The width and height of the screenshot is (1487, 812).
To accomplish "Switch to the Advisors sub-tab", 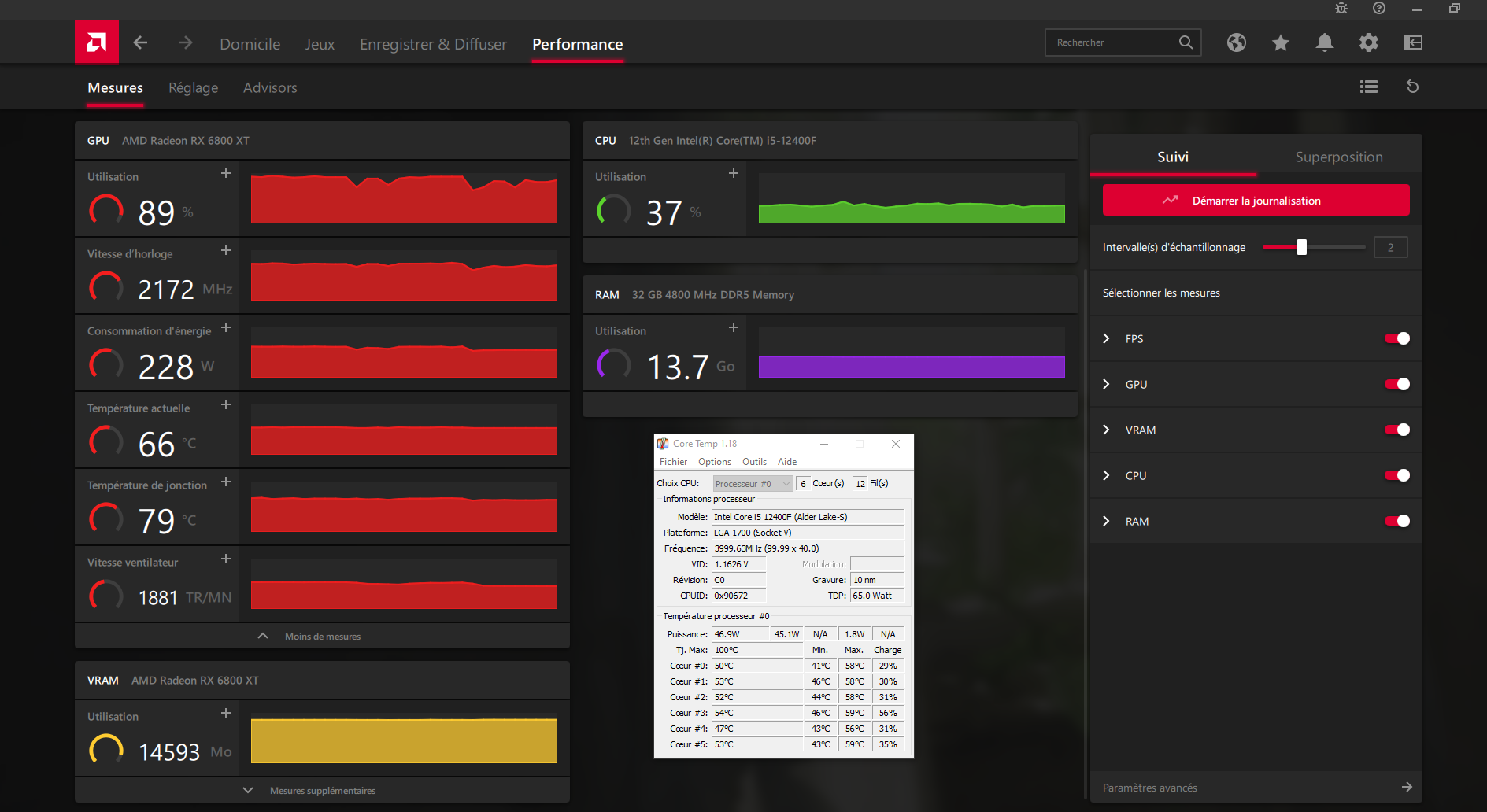I will click(270, 87).
